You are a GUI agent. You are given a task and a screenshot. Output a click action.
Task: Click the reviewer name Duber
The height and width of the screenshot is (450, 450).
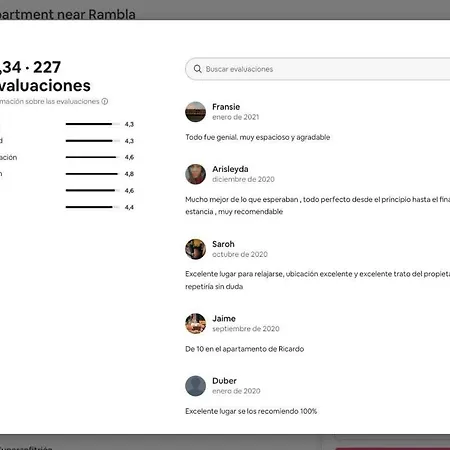coord(224,381)
